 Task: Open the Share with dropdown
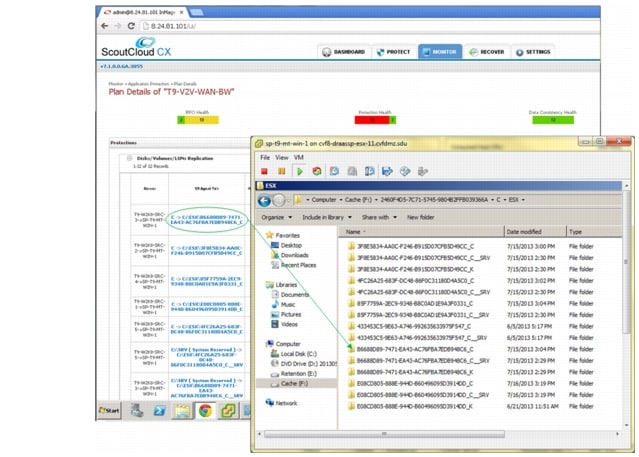(379, 217)
